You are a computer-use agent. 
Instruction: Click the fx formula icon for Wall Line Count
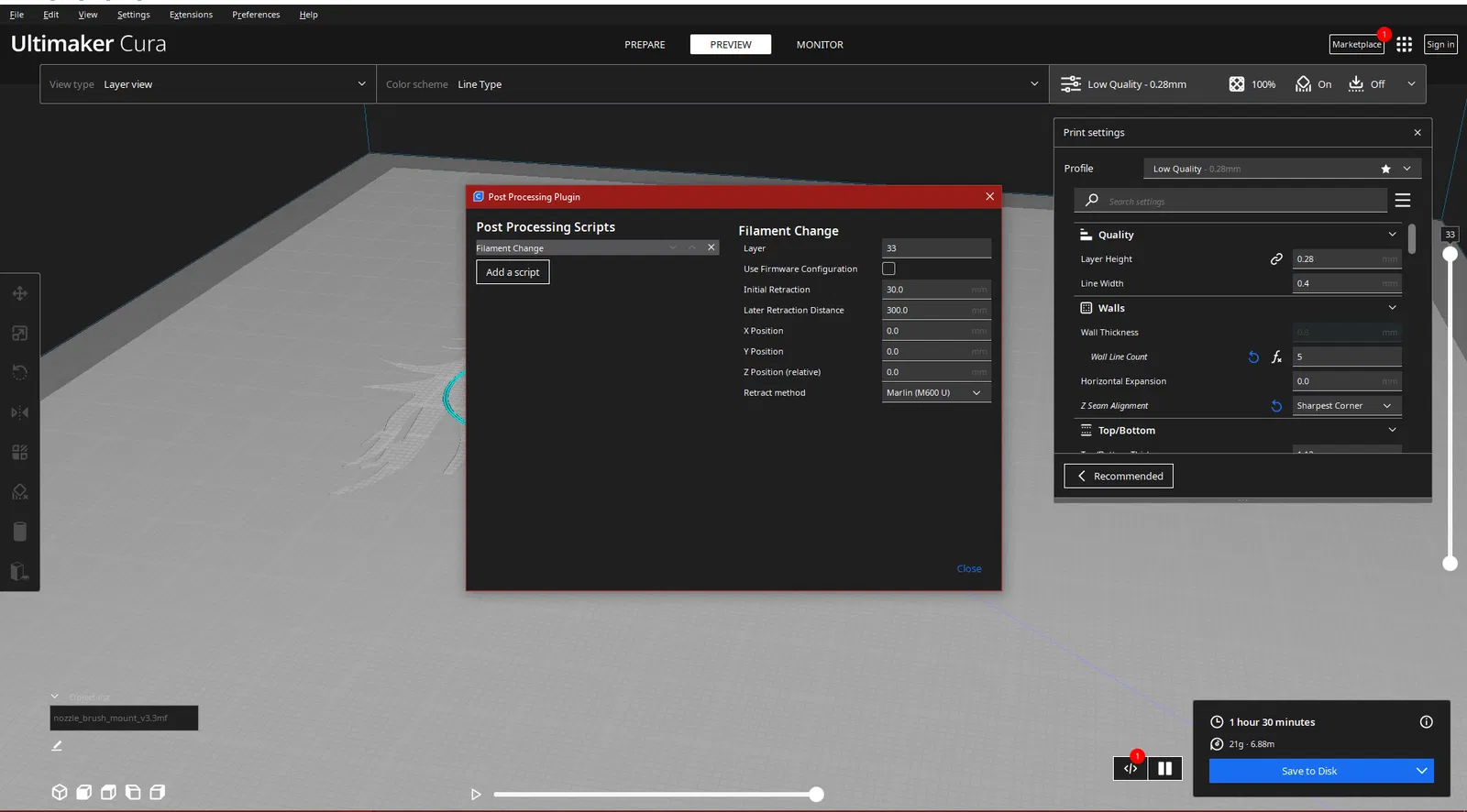[1276, 357]
